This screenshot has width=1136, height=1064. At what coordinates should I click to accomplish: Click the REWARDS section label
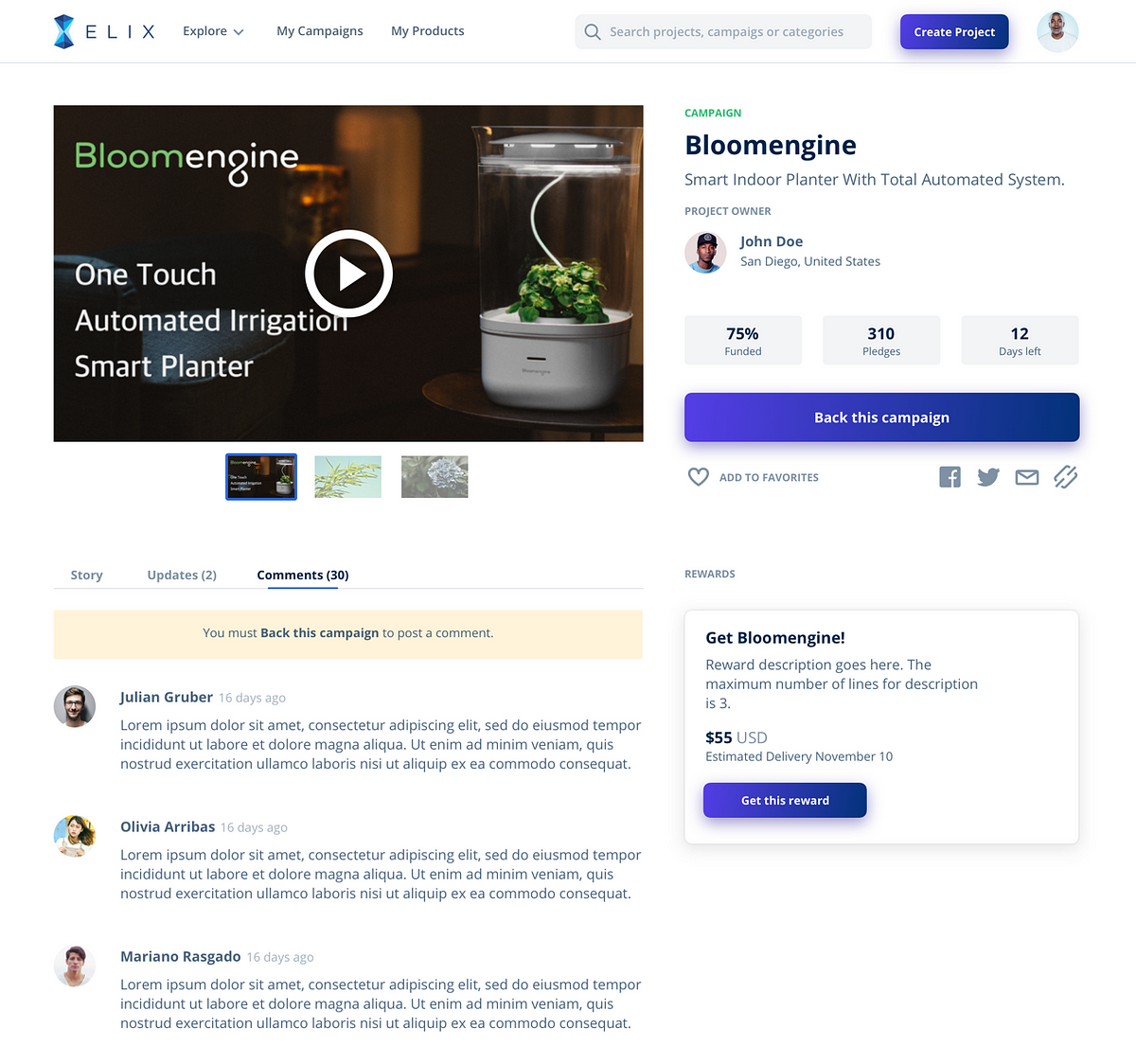click(x=710, y=575)
